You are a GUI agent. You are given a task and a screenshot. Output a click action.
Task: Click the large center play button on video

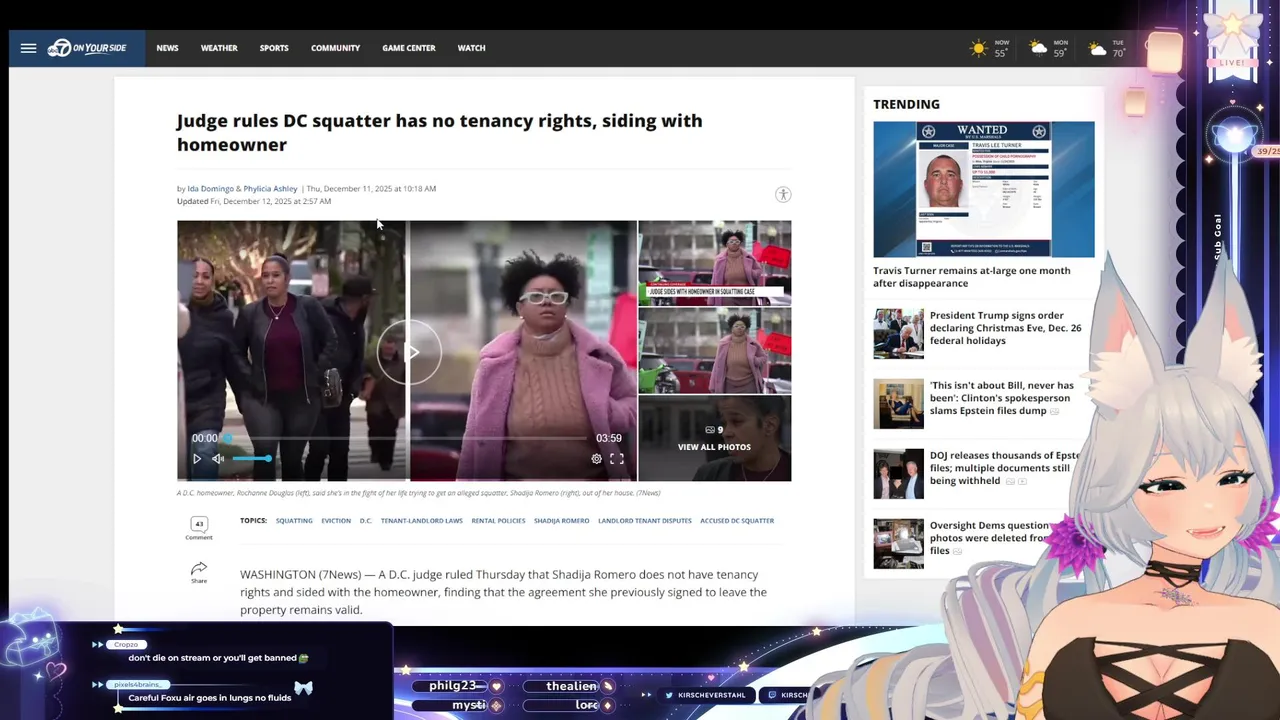tap(409, 352)
